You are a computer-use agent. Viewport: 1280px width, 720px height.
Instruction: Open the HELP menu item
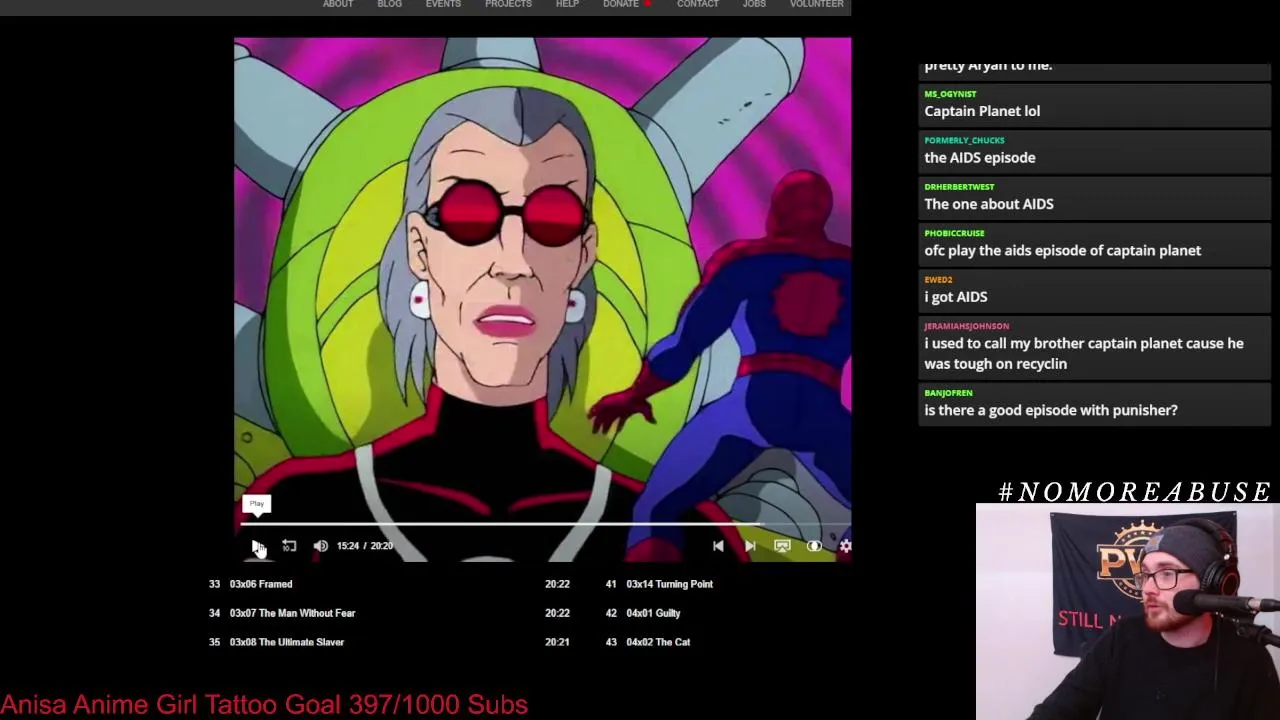567,4
